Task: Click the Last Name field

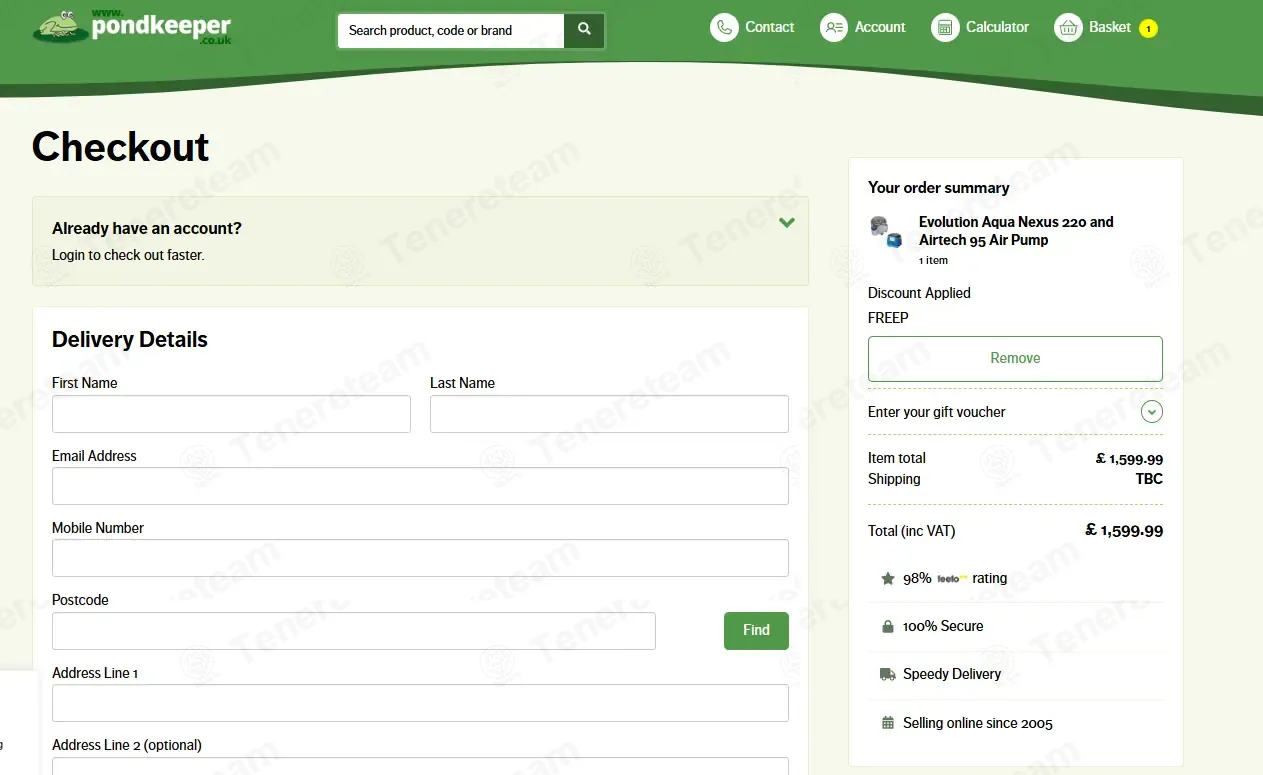Action: click(x=609, y=414)
